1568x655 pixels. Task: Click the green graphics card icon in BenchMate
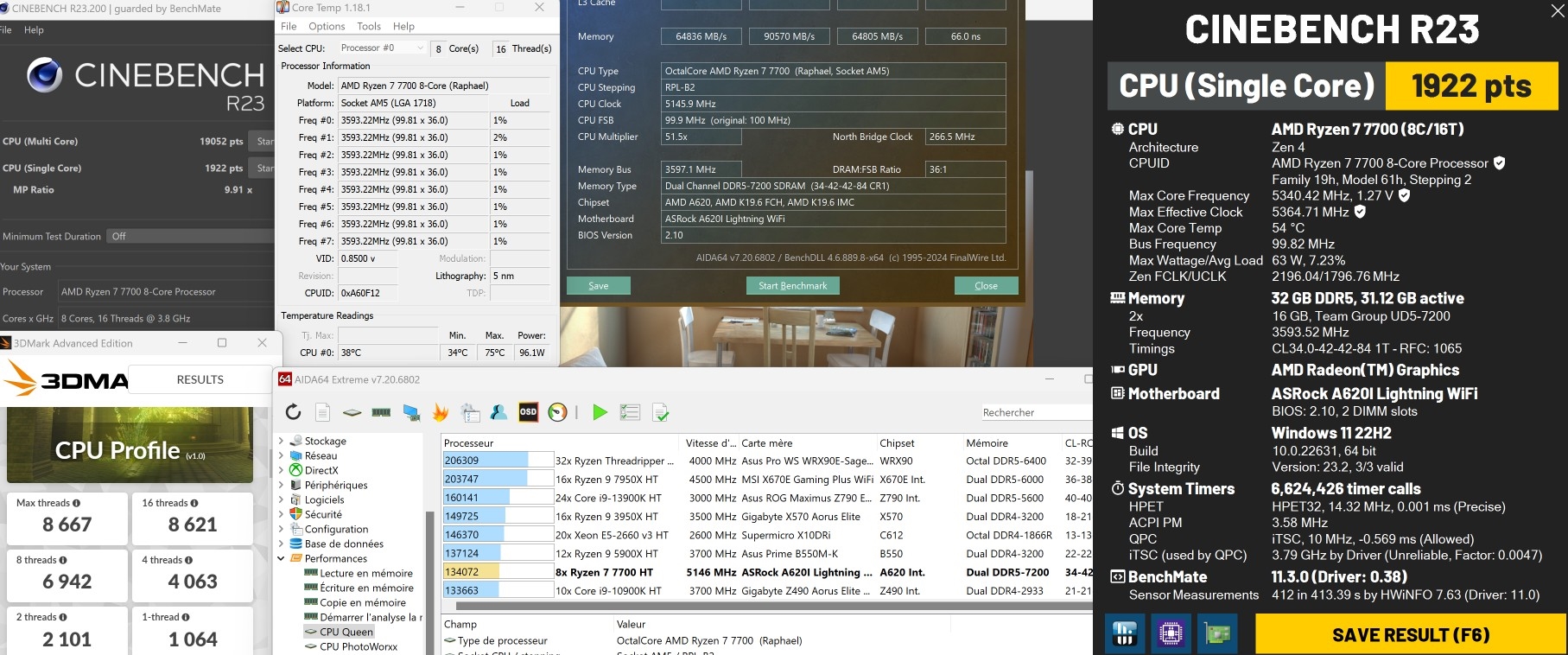[1216, 634]
